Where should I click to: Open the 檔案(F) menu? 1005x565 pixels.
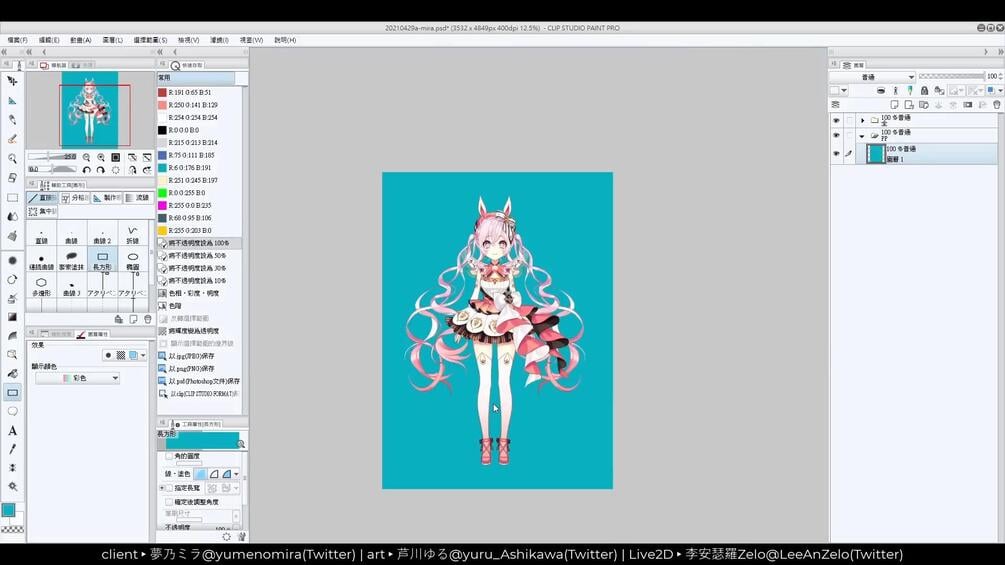[17, 40]
